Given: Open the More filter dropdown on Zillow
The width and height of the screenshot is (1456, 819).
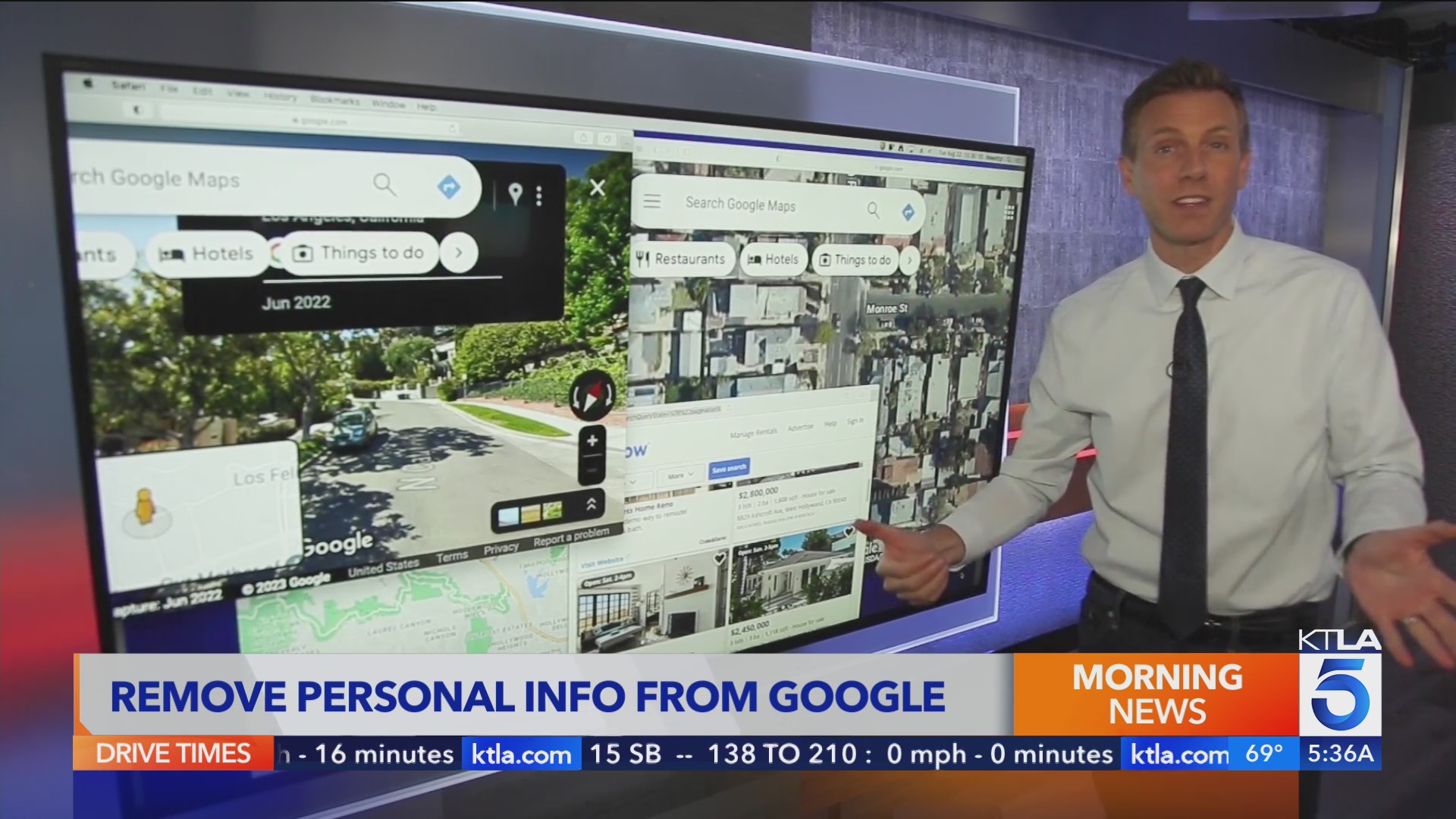Looking at the screenshot, I should (x=680, y=476).
